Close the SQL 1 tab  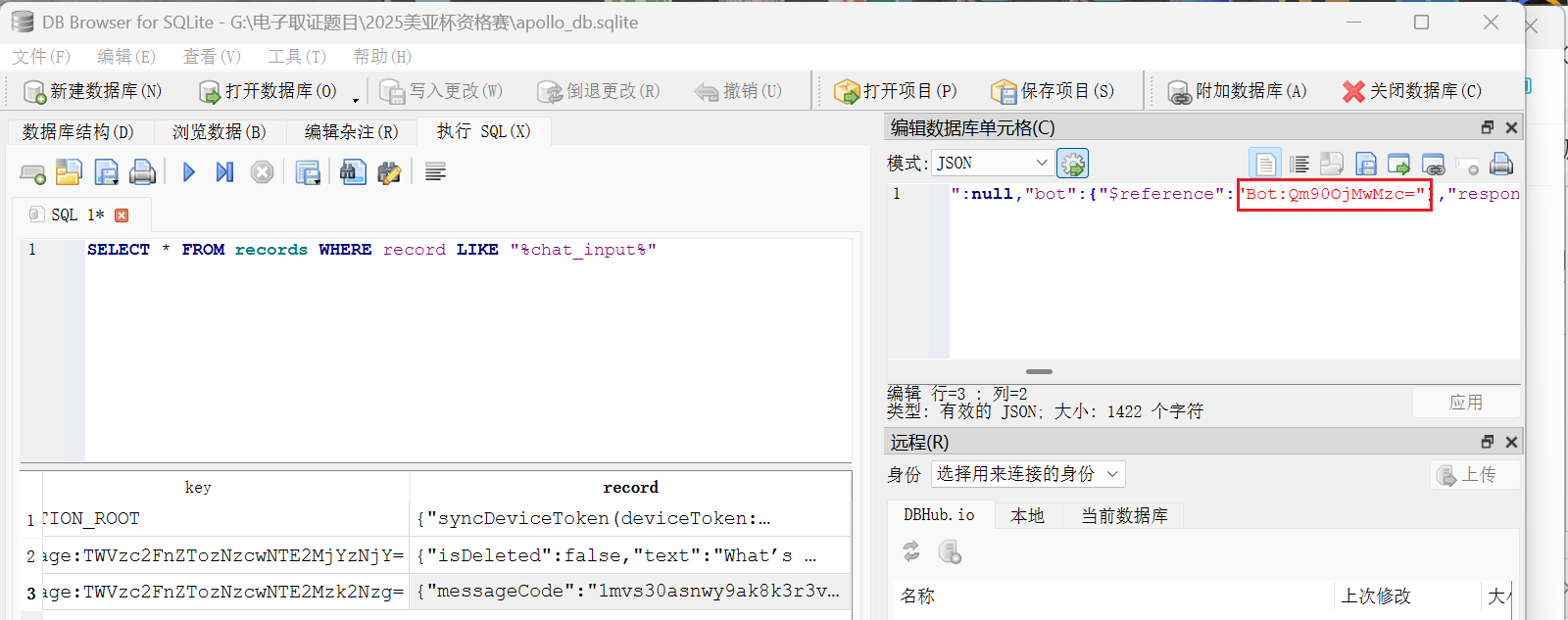point(122,215)
